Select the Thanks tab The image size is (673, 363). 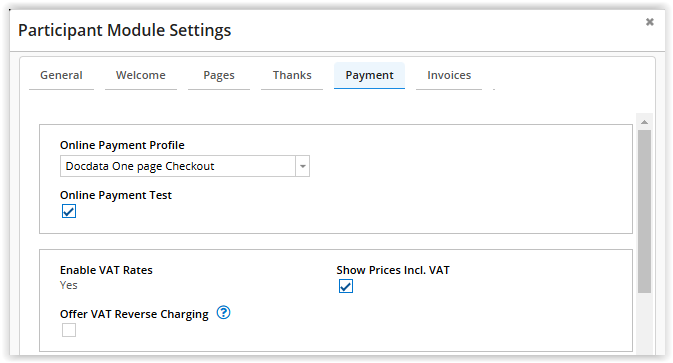coord(292,76)
